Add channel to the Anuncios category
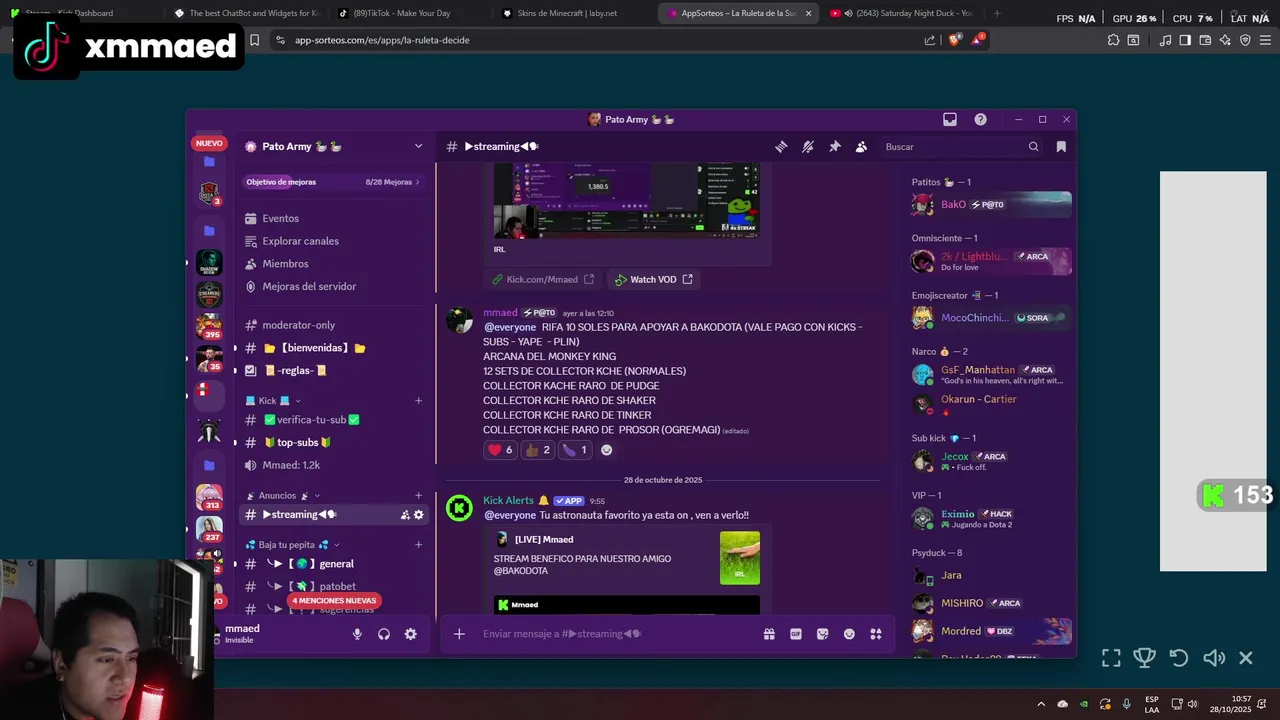The height and width of the screenshot is (720, 1280). pos(418,496)
